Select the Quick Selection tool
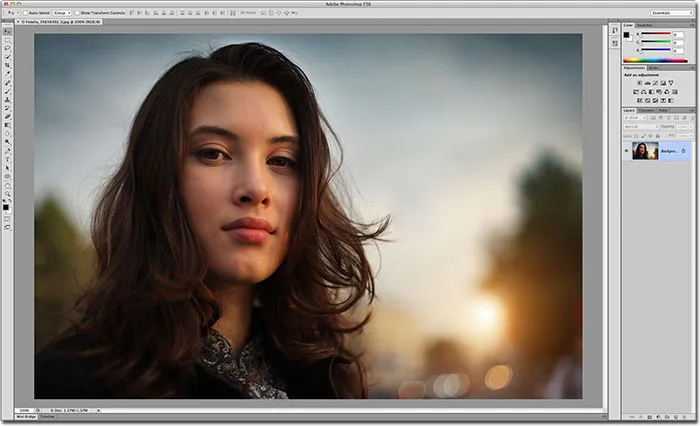The image size is (700, 426). coord(8,57)
